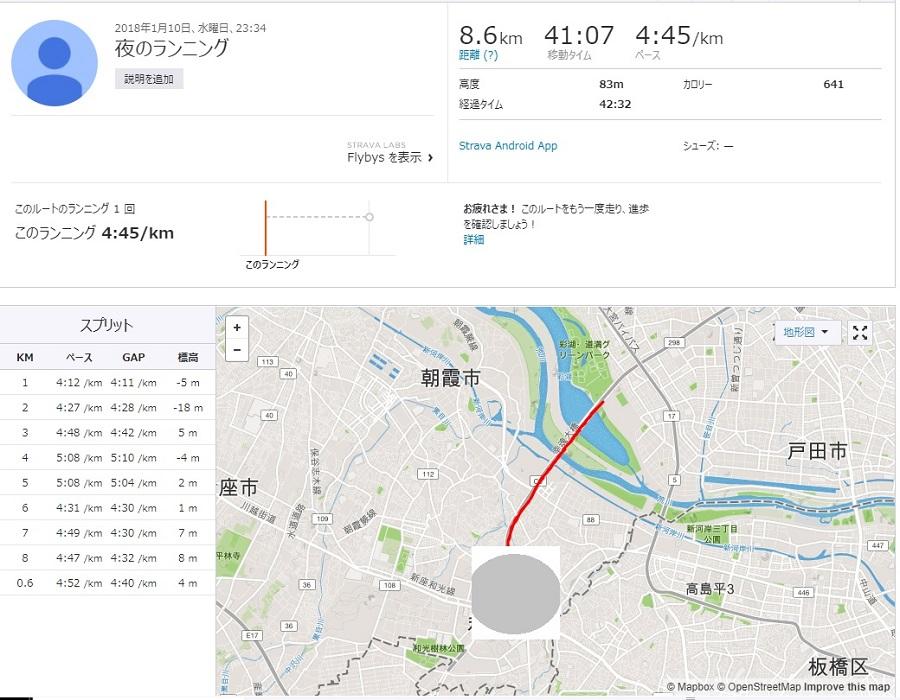
Task: Zoom out on the map
Action: tap(236, 350)
